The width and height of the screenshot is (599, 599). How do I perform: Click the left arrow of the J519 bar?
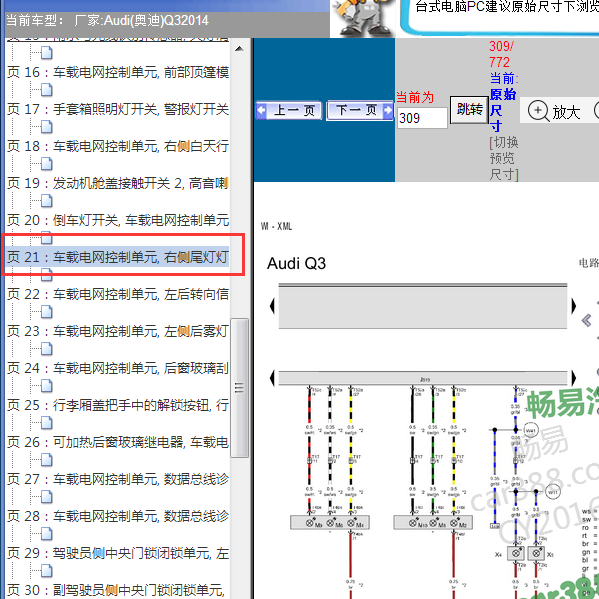(x=272, y=378)
